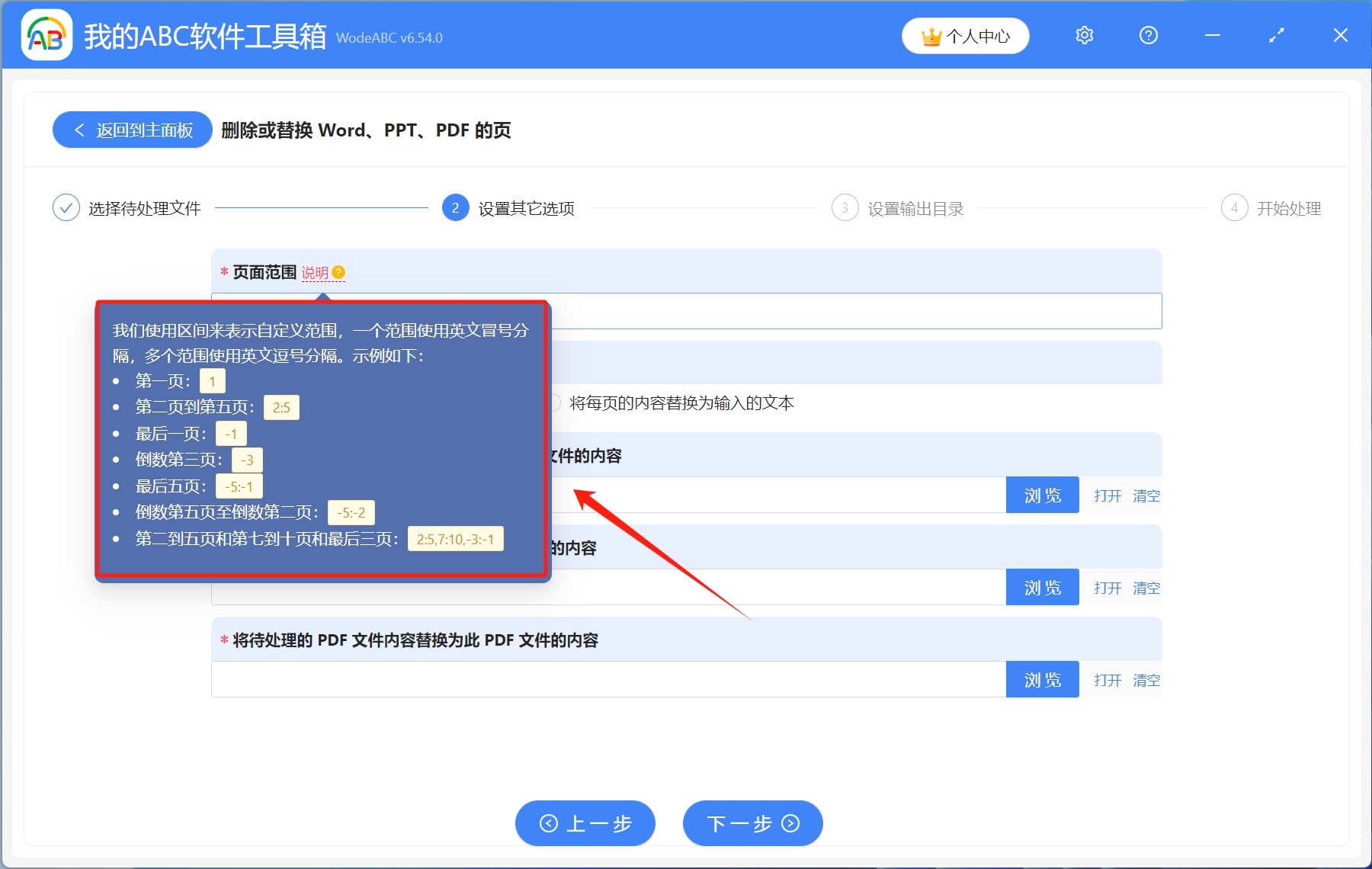This screenshot has height=869, width=1372.
Task: Click 浏览 beside the PDF replacement file field
Action: pyautogui.click(x=1042, y=678)
